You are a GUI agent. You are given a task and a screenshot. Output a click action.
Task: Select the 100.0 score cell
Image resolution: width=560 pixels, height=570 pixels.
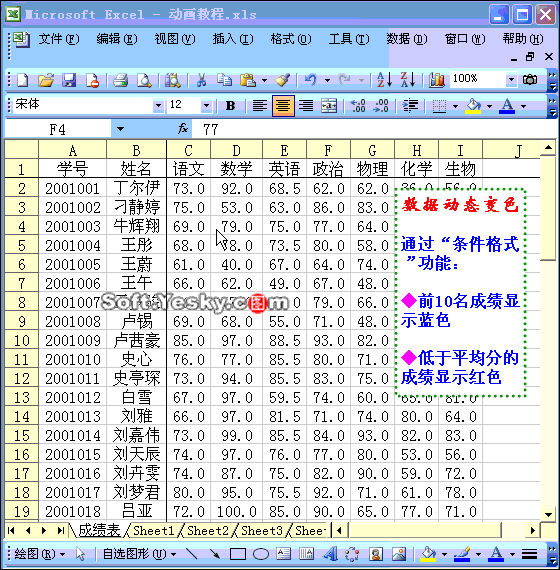click(236, 511)
